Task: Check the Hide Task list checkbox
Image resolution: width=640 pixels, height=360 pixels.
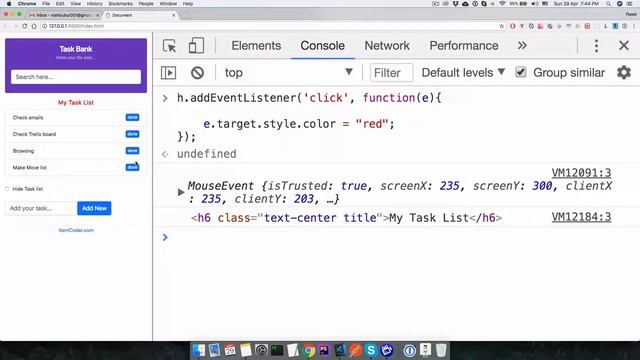Action: [7, 189]
